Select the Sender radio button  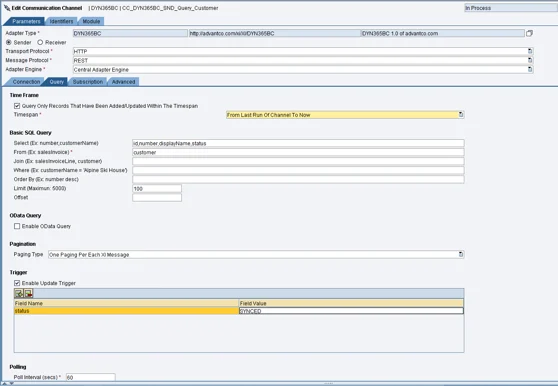[9, 42]
